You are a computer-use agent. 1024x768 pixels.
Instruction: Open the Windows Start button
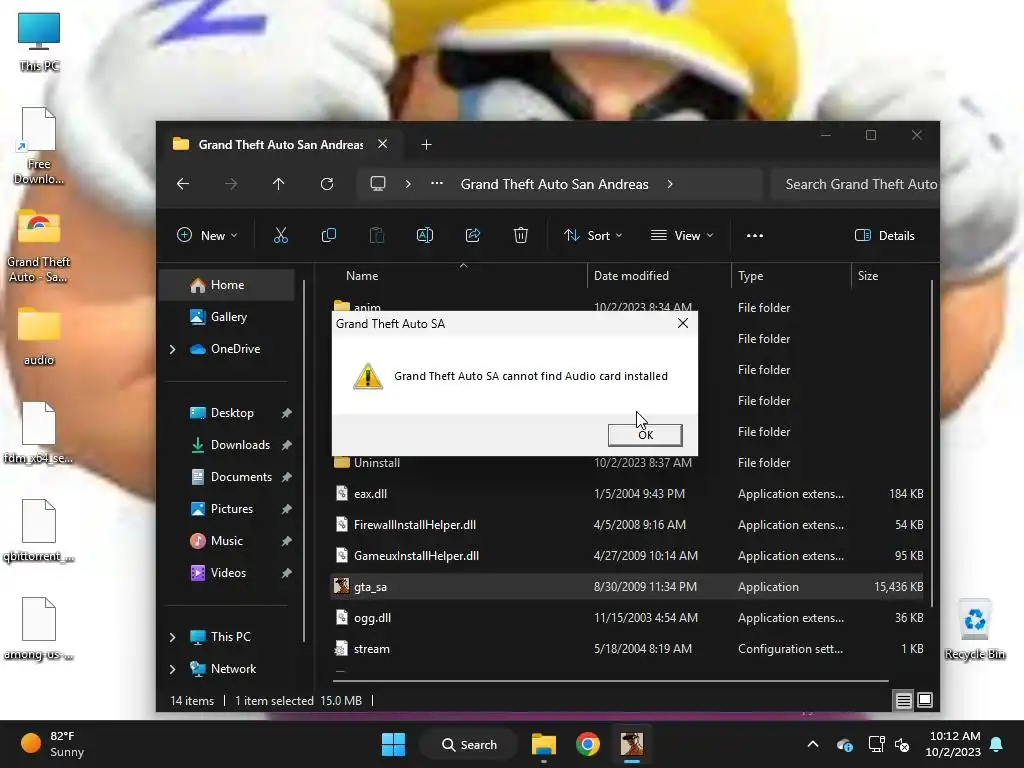393,744
